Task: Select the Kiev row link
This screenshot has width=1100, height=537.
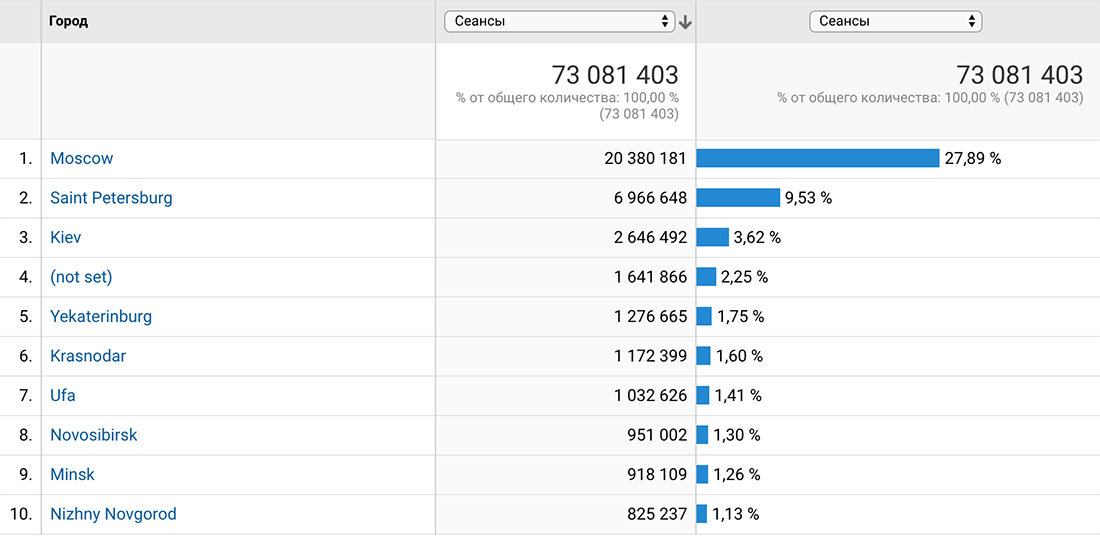Action: (65, 237)
